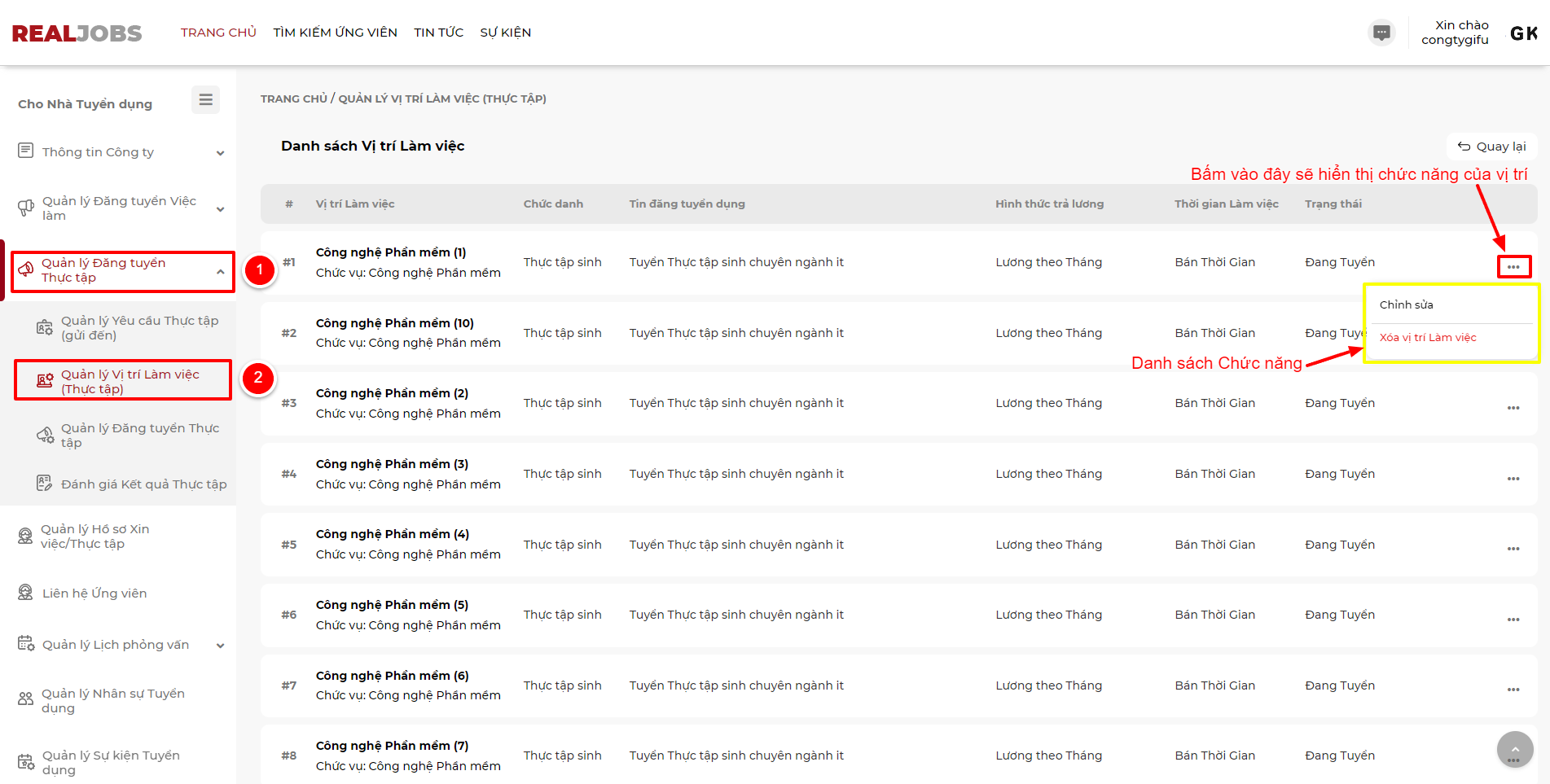
Task: Open three-dot menu for Công nghệ Phần mềm (4)
Action: tap(1513, 549)
